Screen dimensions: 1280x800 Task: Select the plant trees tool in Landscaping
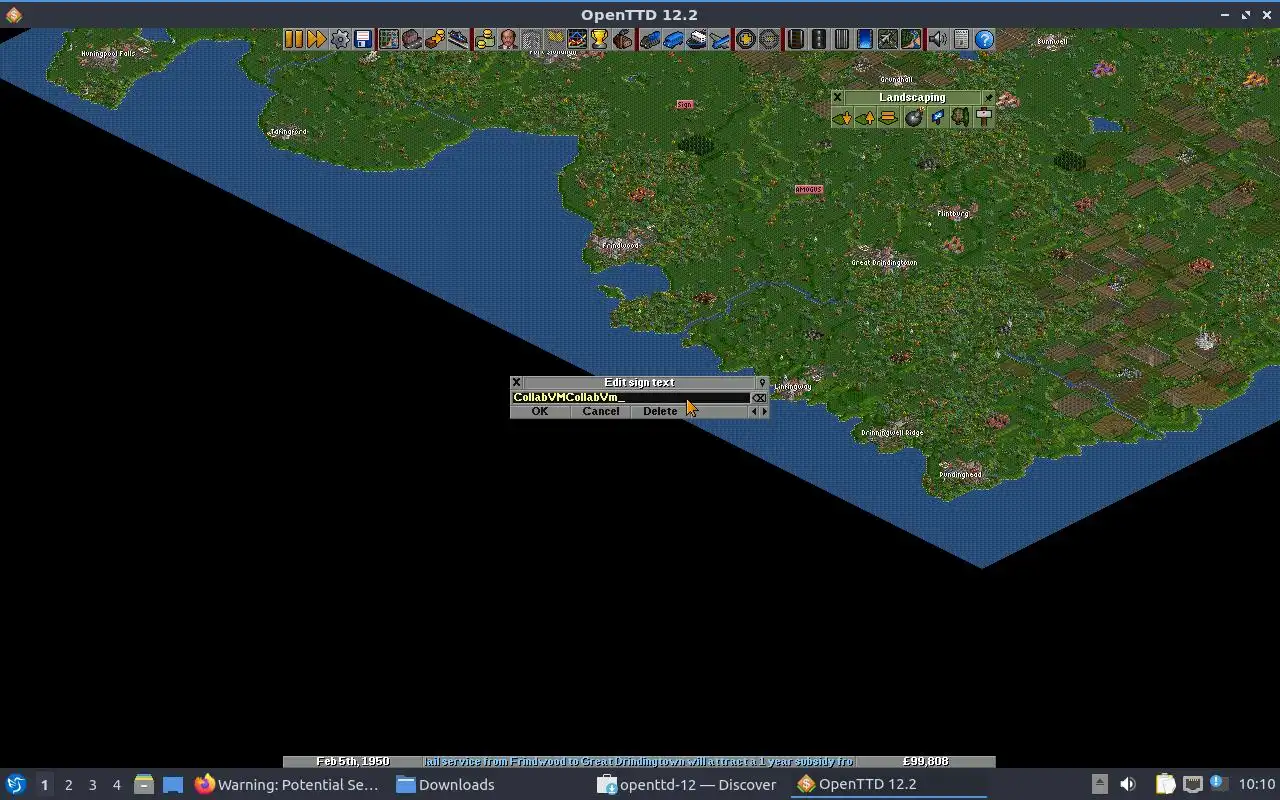[960, 117]
